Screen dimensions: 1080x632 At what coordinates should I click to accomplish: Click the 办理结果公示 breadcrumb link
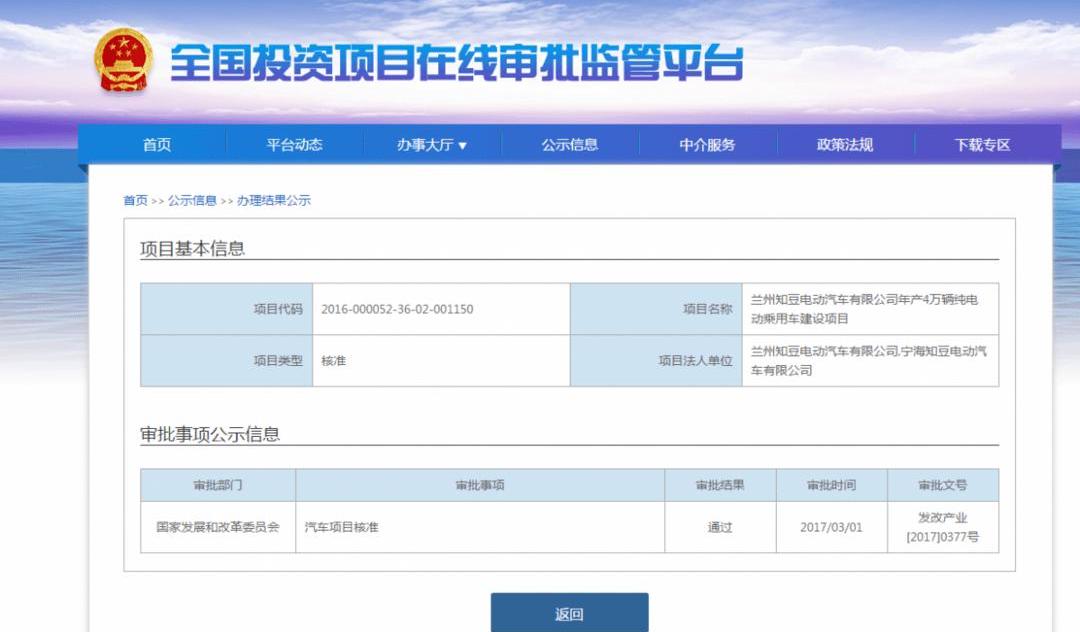click(x=273, y=200)
